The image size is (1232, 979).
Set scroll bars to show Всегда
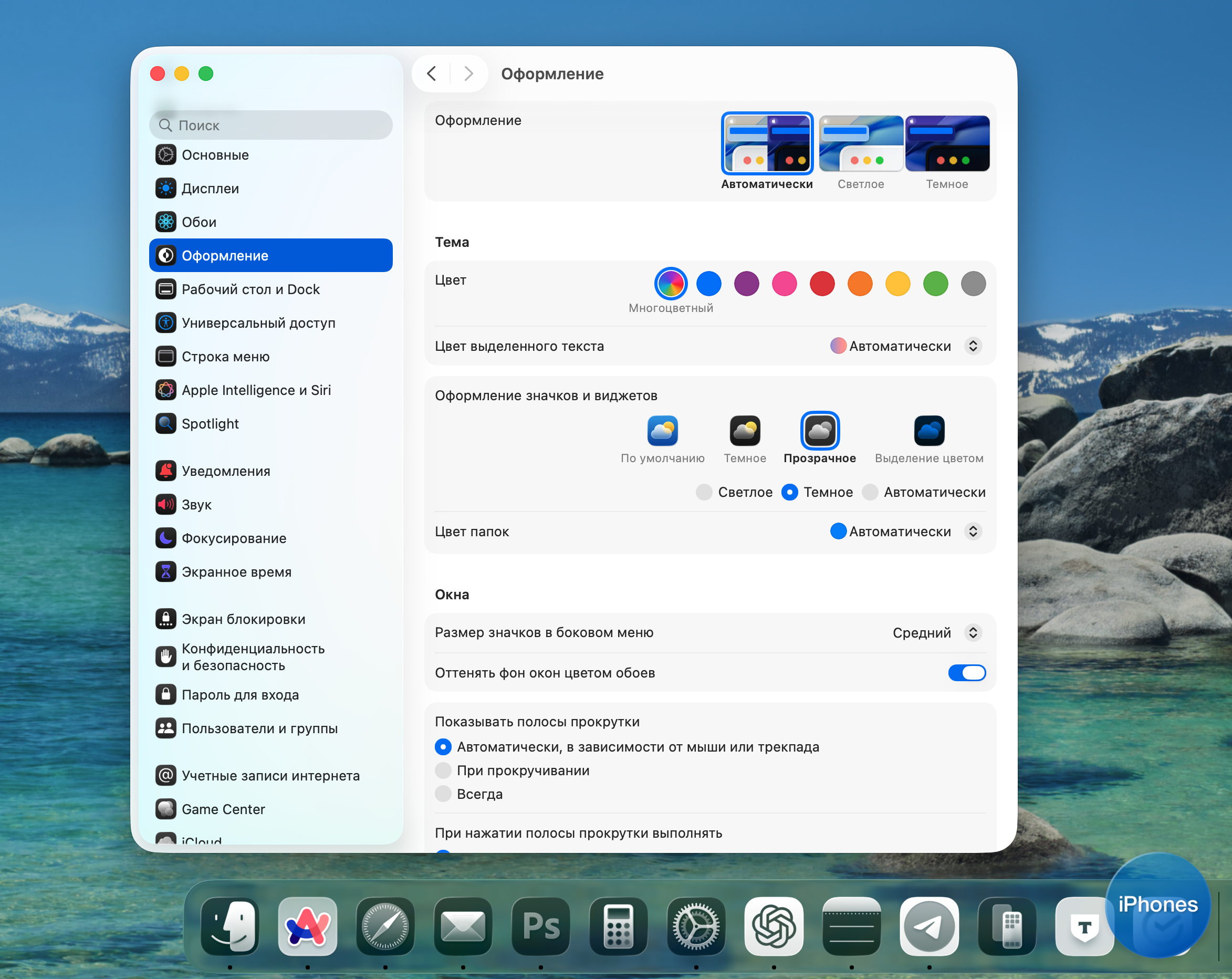[x=443, y=794]
